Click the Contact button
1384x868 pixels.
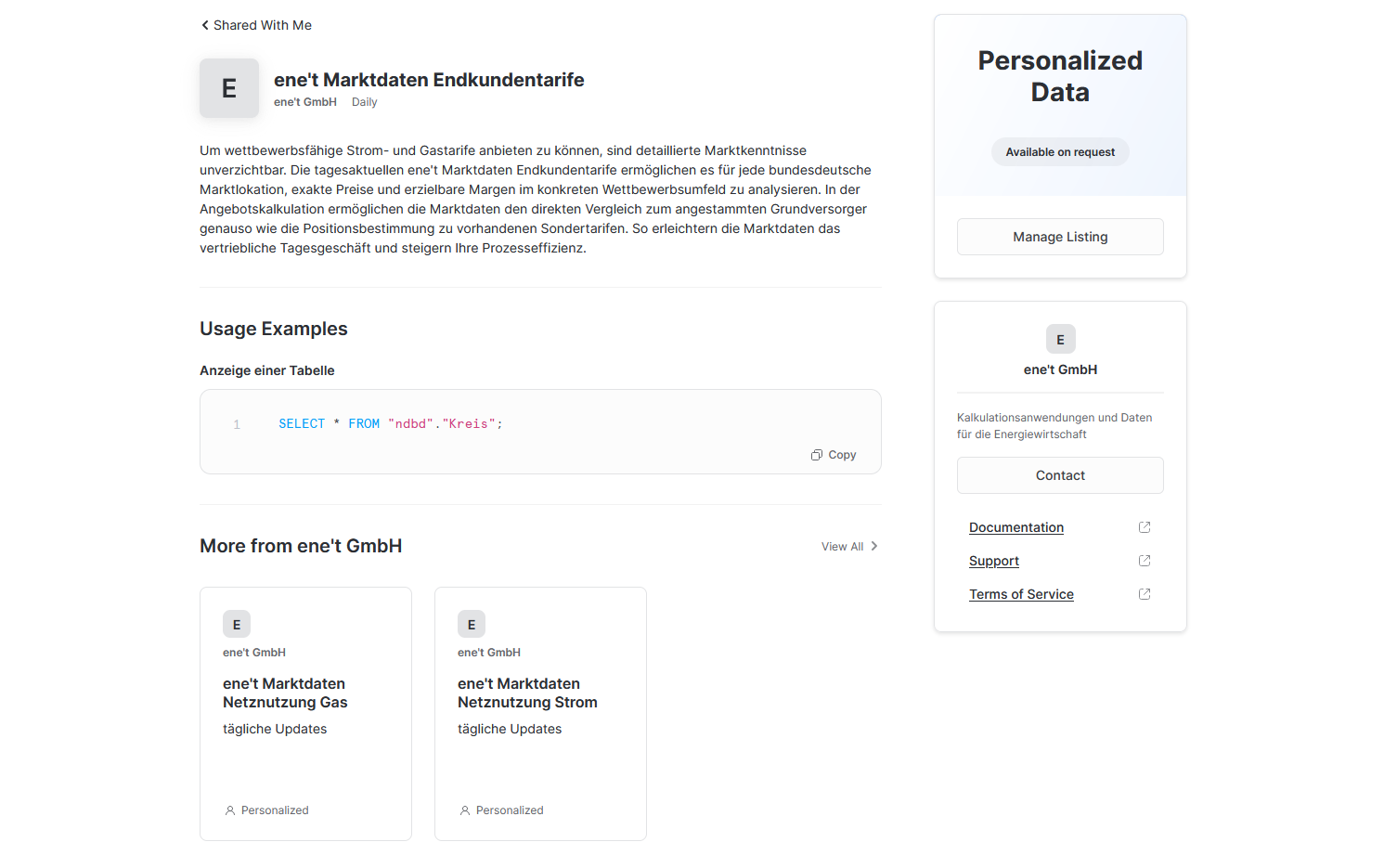1060,475
